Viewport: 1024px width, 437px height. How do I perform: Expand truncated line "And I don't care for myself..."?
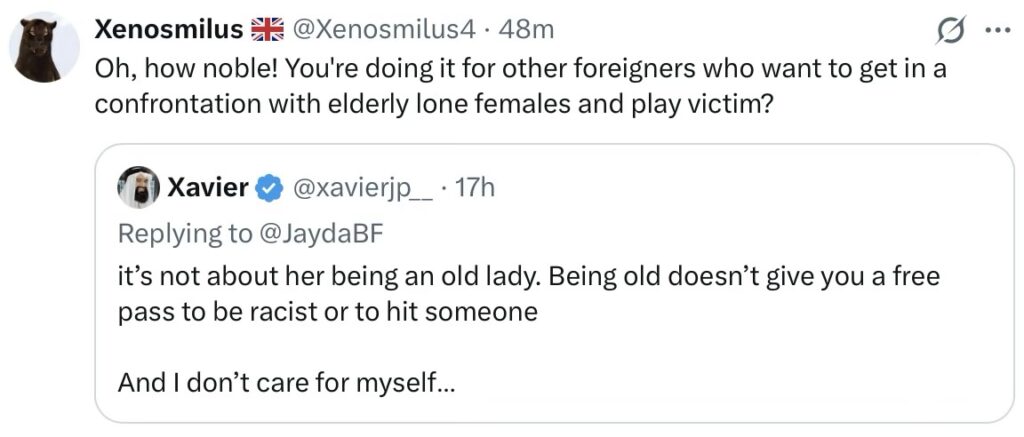[x=287, y=381]
